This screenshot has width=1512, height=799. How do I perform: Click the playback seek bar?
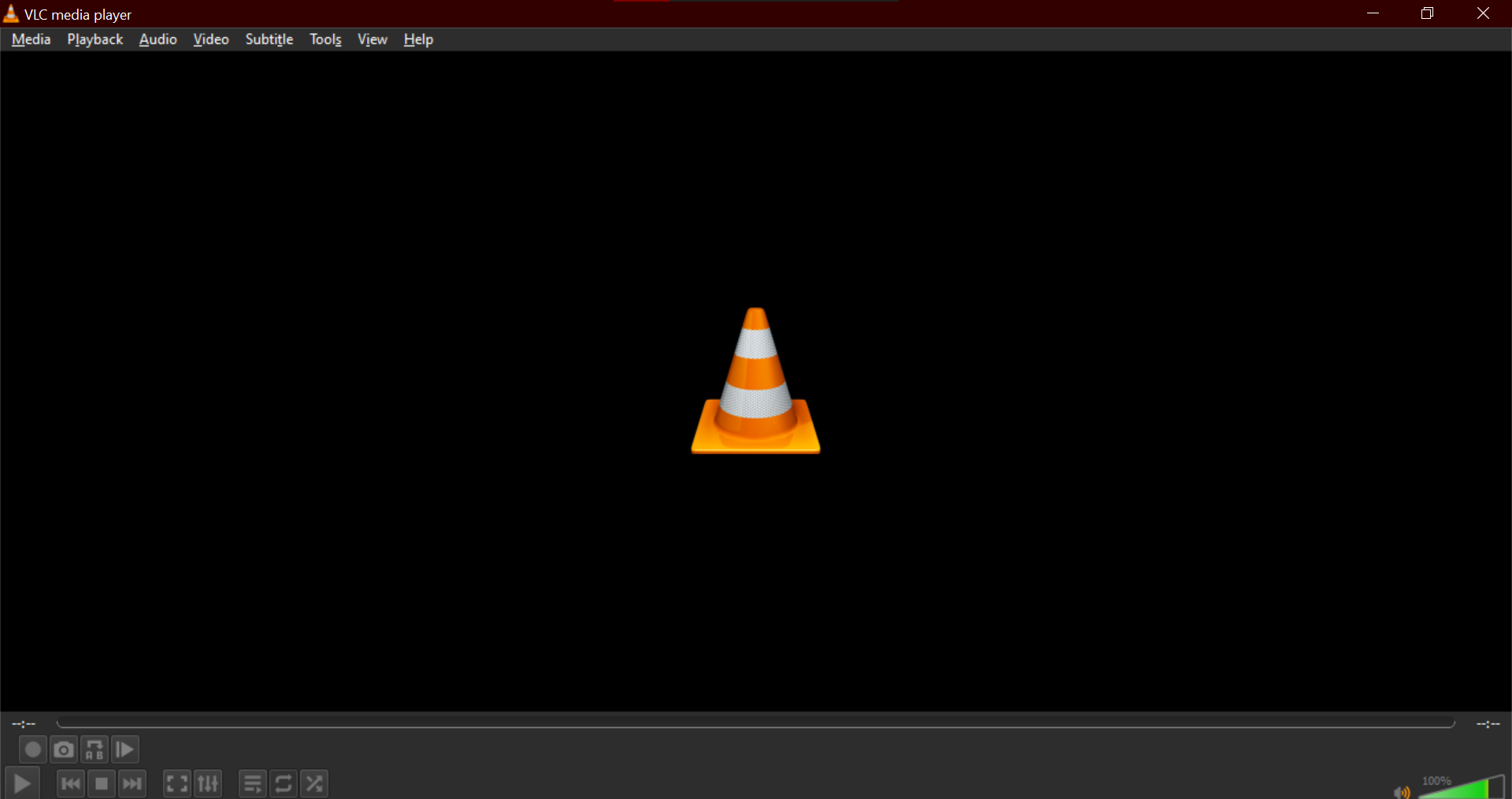pyautogui.click(x=756, y=723)
